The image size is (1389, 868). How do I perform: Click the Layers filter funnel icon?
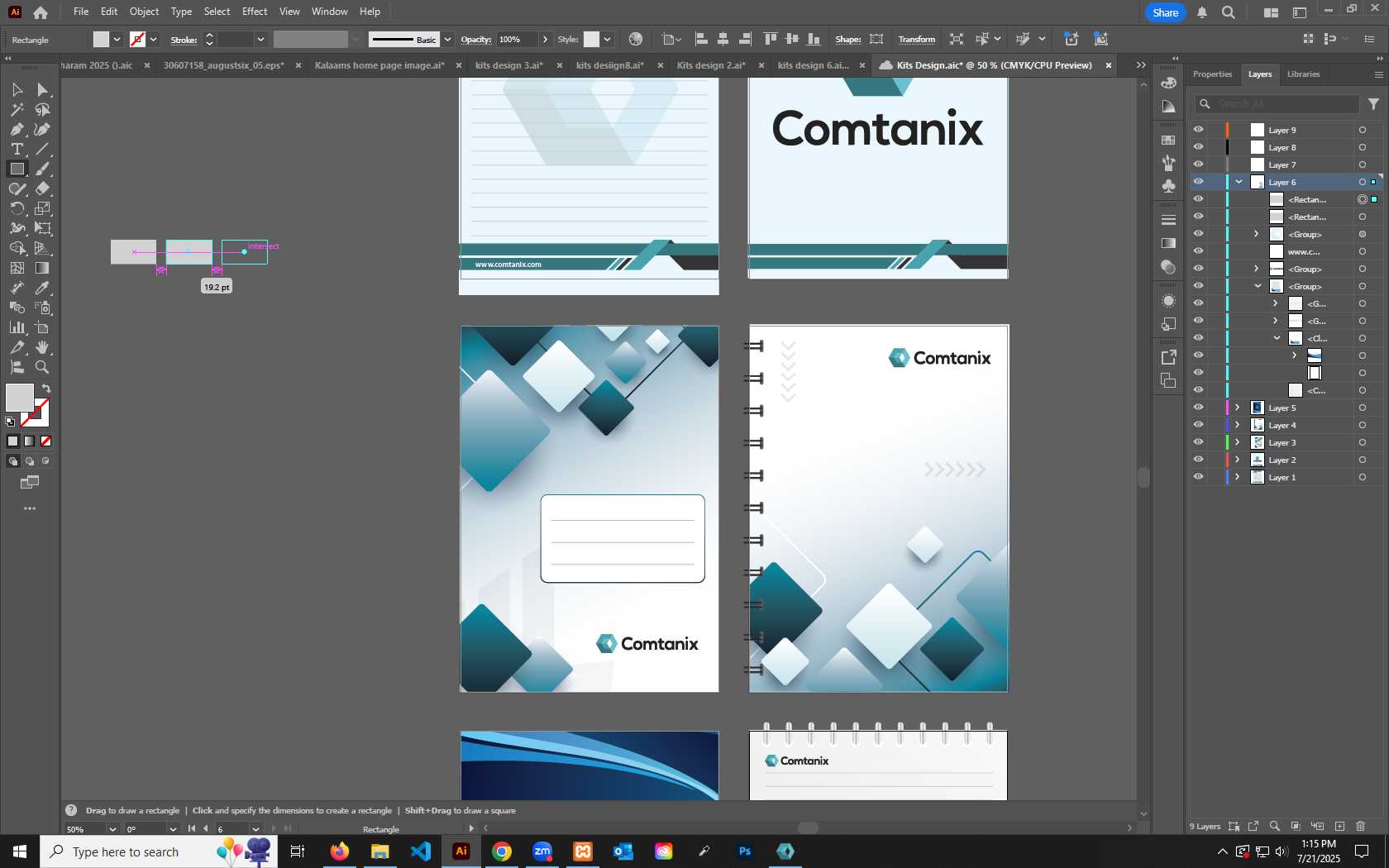tap(1373, 104)
